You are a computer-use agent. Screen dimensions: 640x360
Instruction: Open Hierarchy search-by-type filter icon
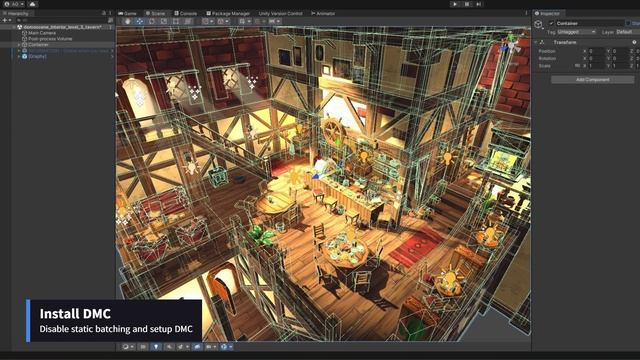pyautogui.click(x=111, y=20)
